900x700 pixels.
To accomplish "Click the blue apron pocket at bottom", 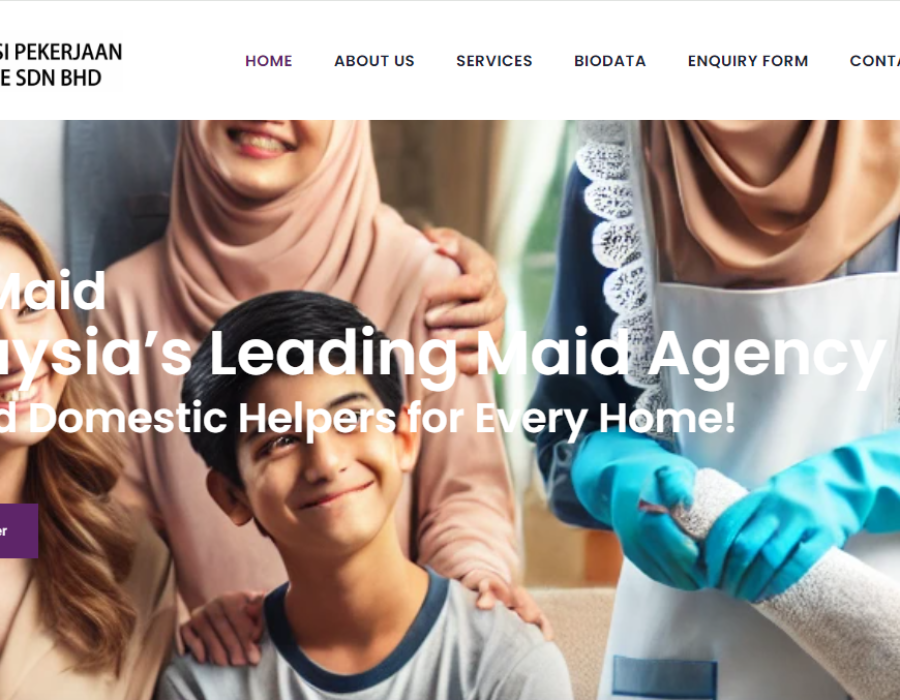I will coord(665,678).
